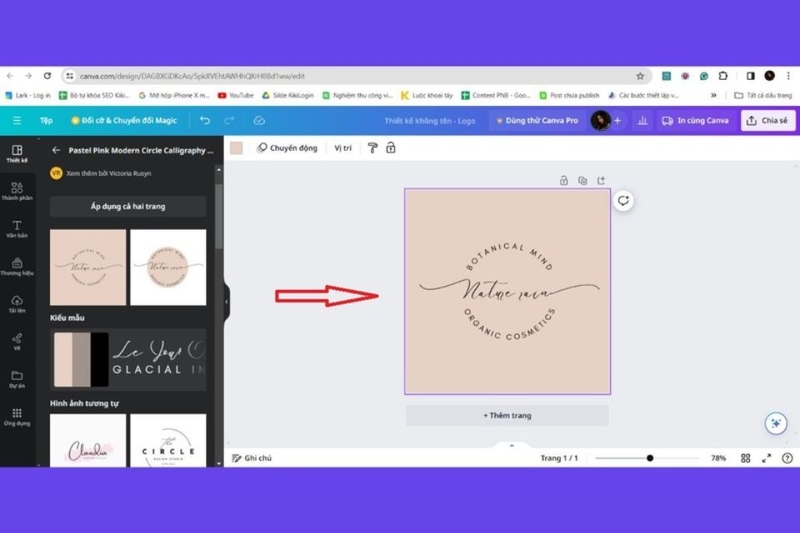Click the Chia sẻ share button
The height and width of the screenshot is (533, 800).
pos(768,120)
